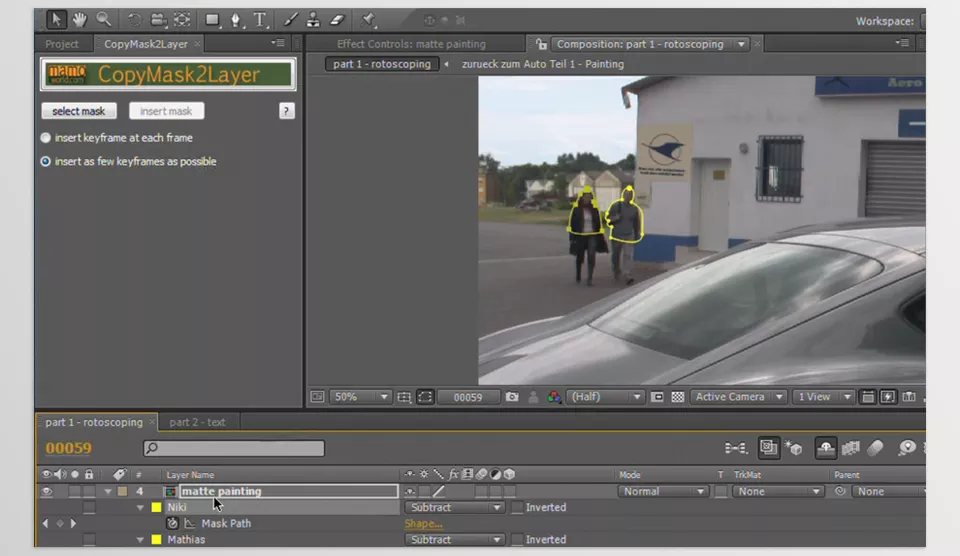The height and width of the screenshot is (556, 960).
Task: Switch to Effect Controls: matte painting tab
Action: pyautogui.click(x=411, y=44)
